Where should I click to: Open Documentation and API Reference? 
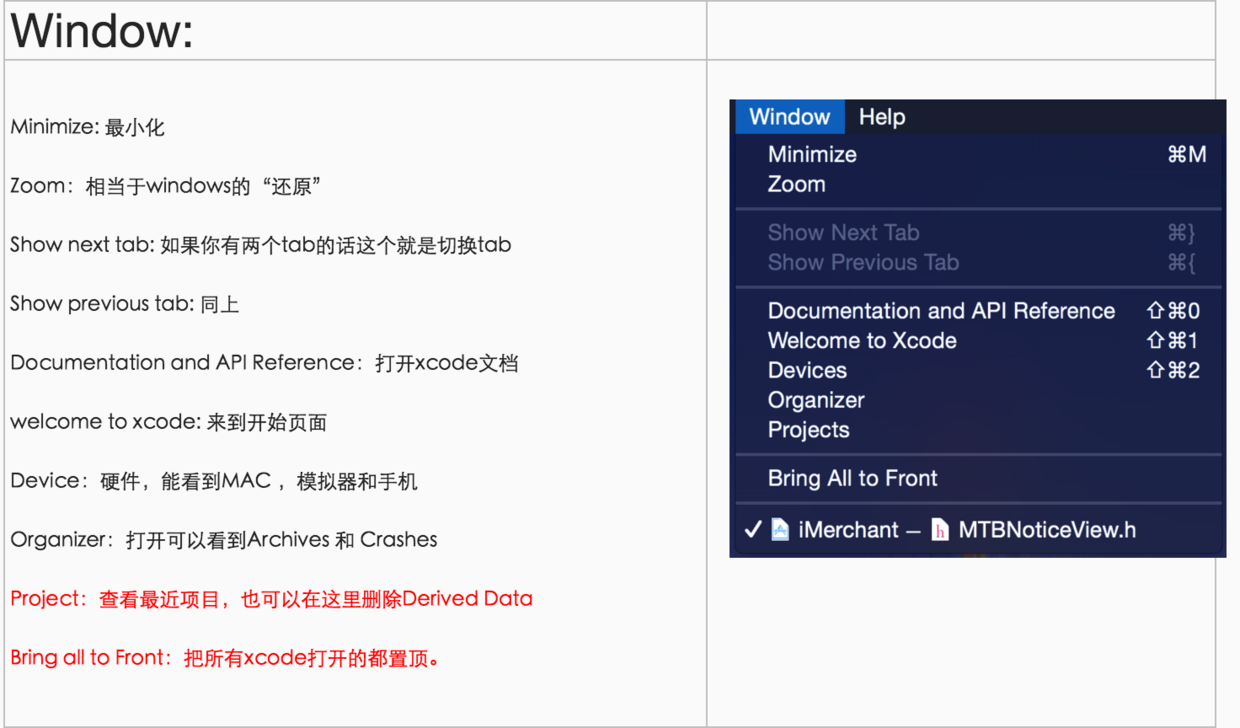click(x=979, y=311)
